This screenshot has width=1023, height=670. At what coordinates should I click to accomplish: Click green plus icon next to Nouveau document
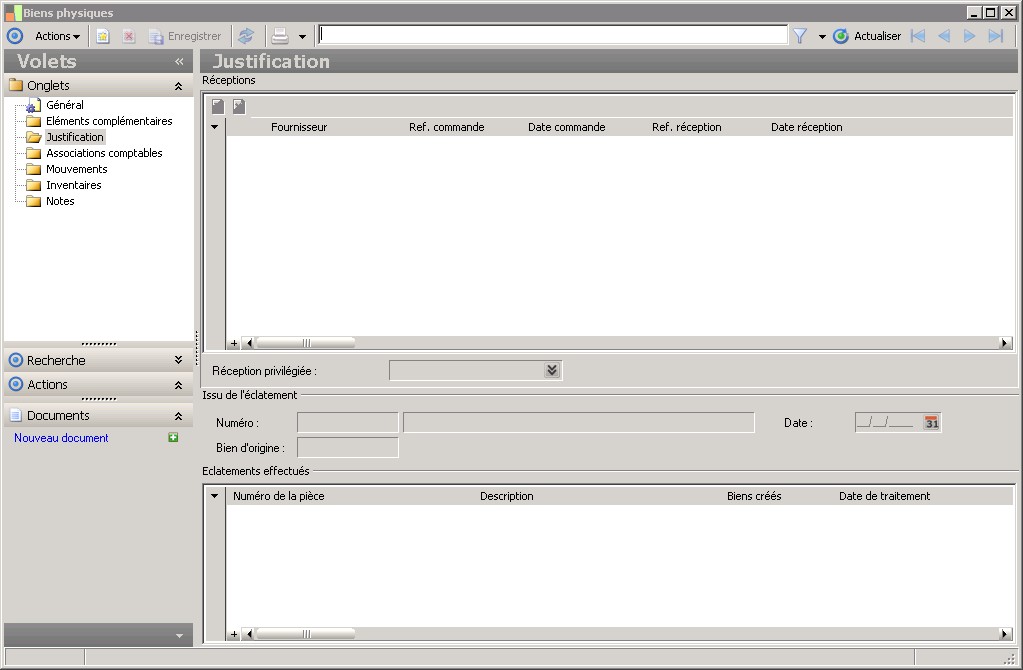coord(174,437)
